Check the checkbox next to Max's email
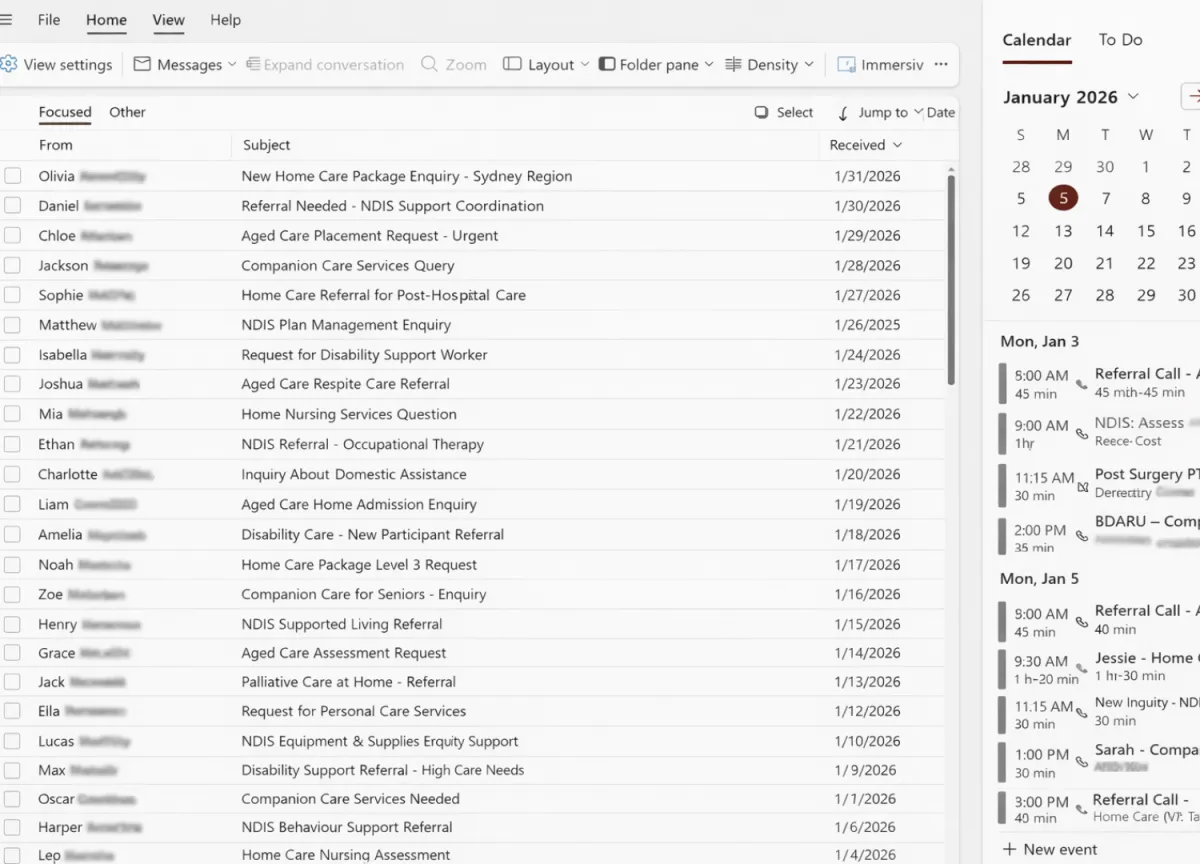This screenshot has width=1200, height=864. 13,770
